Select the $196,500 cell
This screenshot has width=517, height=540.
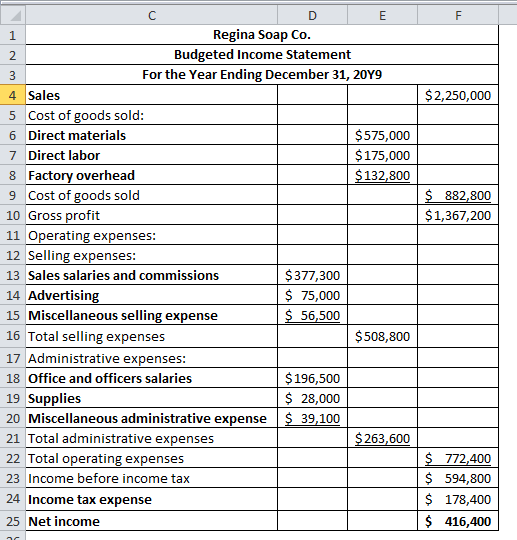click(312, 378)
